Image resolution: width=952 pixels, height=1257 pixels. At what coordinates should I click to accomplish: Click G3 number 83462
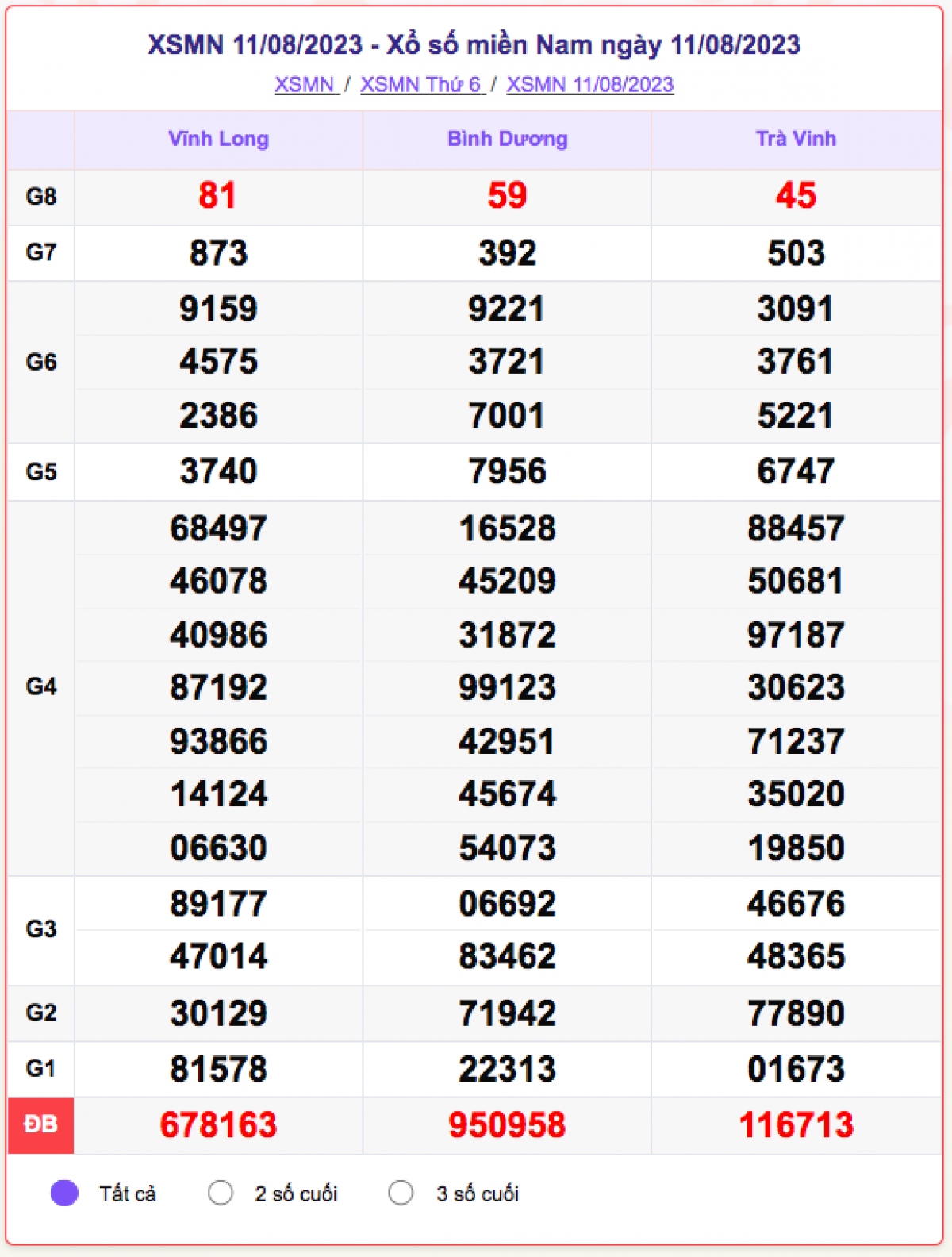tap(508, 956)
